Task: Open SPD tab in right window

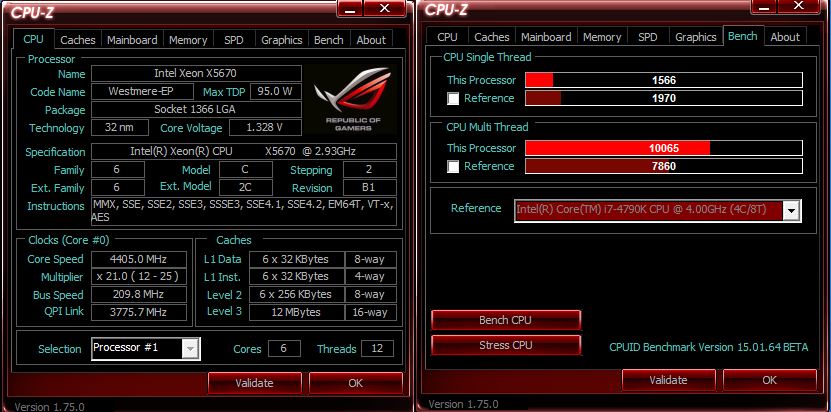Action: tap(648, 37)
